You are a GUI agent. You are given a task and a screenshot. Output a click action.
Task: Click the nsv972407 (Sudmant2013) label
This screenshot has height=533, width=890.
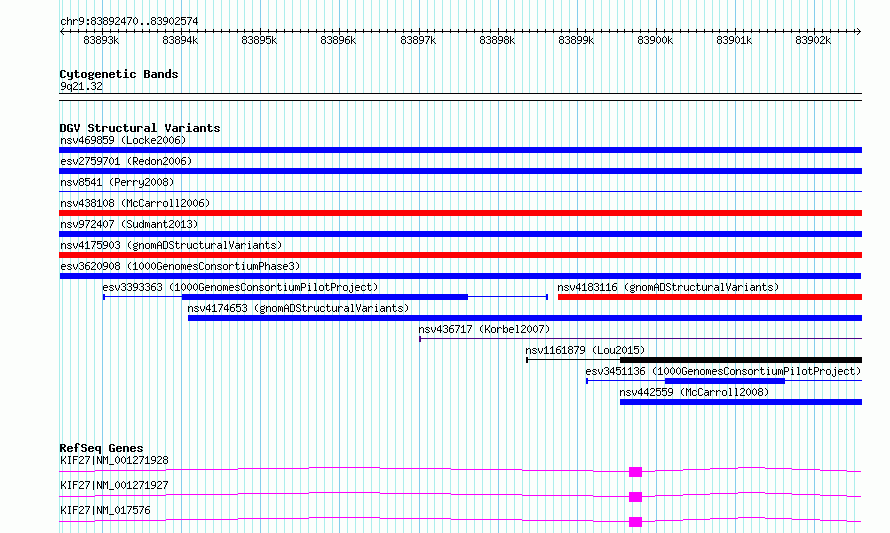click(129, 224)
